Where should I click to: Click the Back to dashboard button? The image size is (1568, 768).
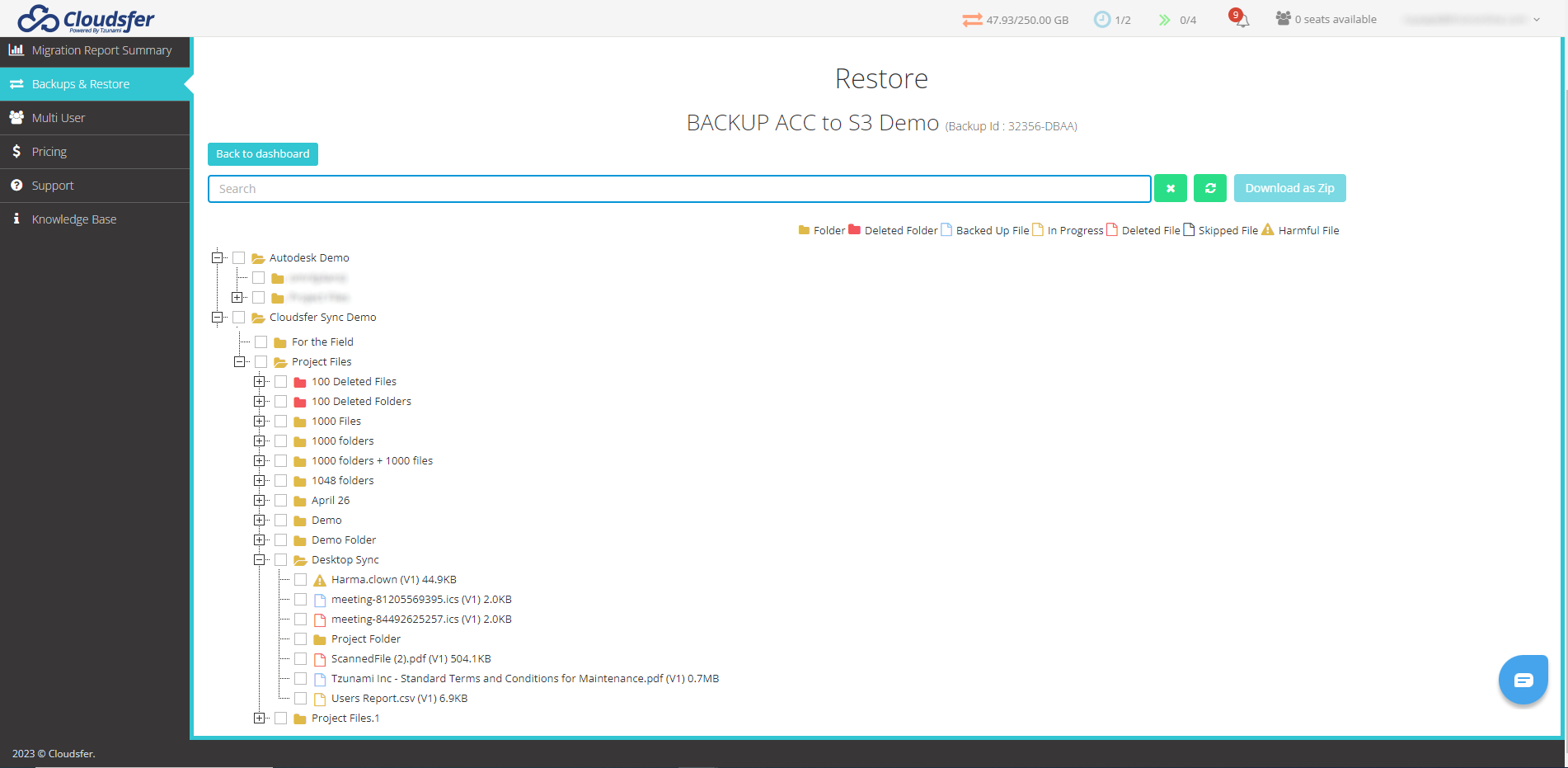(x=262, y=154)
